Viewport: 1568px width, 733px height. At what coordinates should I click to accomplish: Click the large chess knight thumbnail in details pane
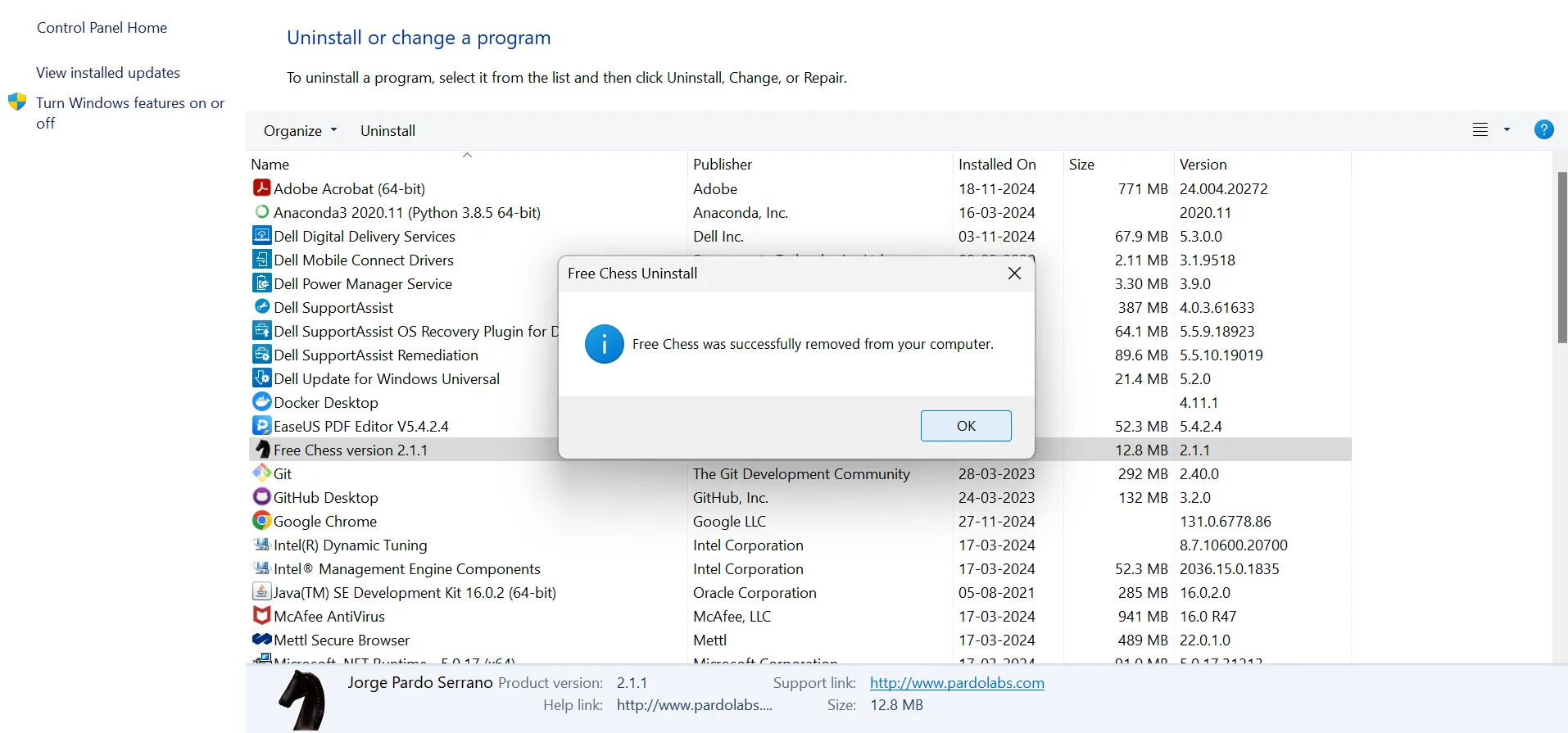[x=302, y=700]
